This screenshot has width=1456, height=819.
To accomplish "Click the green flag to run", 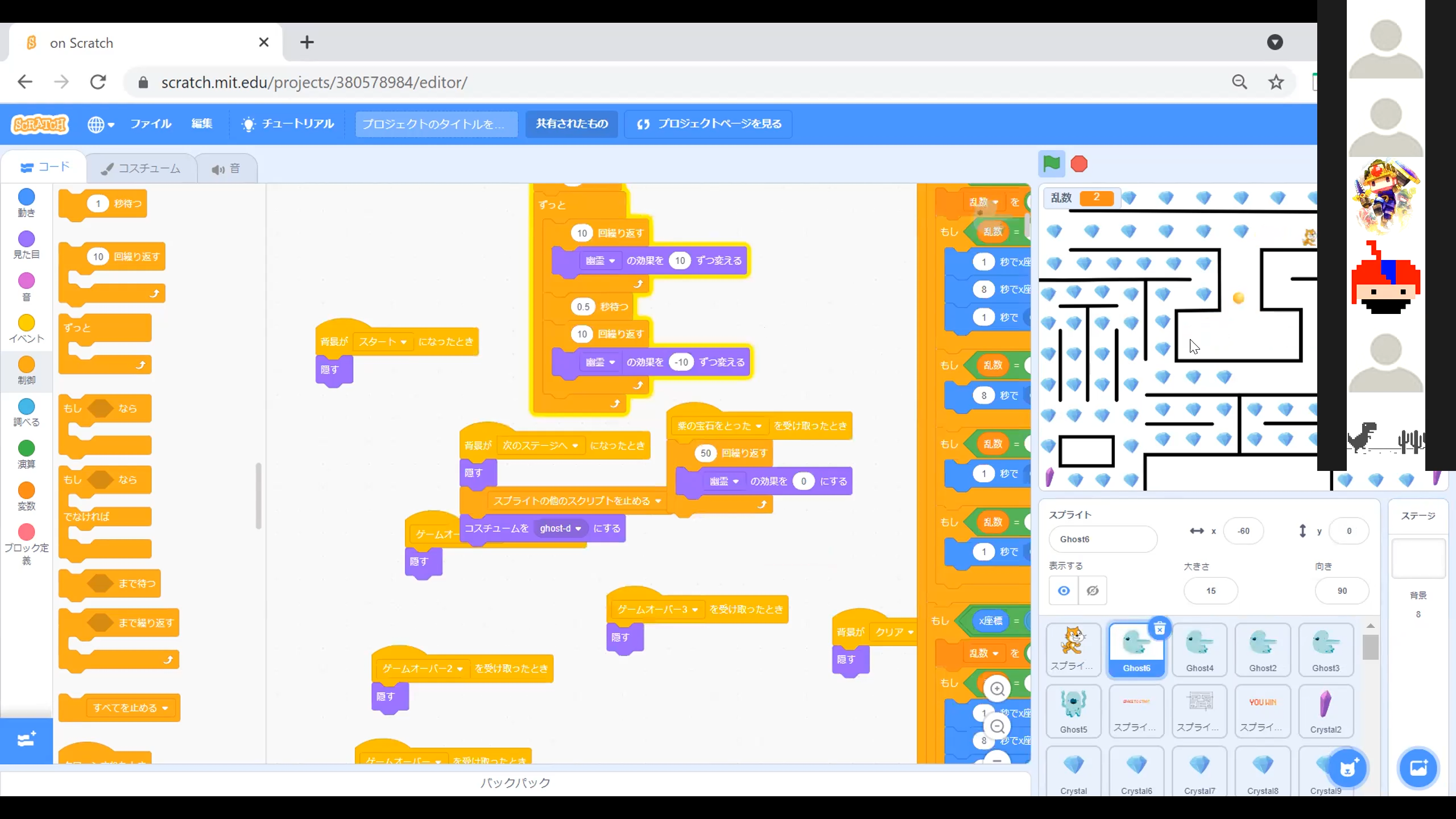I will click(x=1051, y=164).
